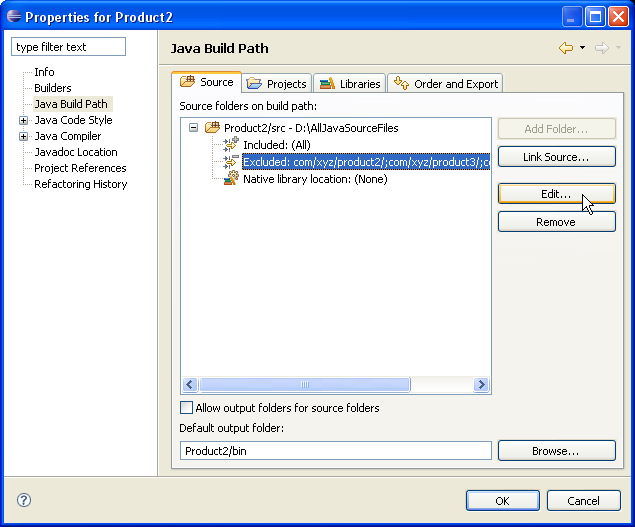
Task: Click the help question mark icon
Action: coord(24,500)
